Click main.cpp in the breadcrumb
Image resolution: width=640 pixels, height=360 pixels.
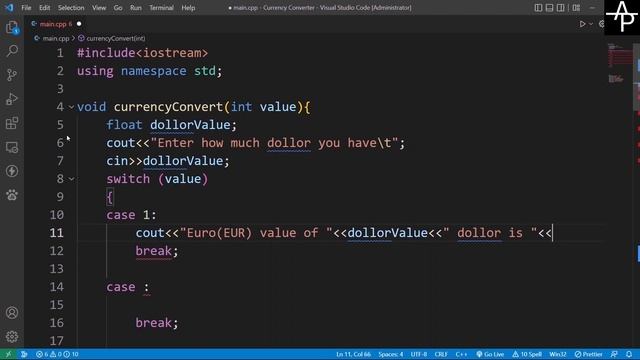click(x=56, y=38)
